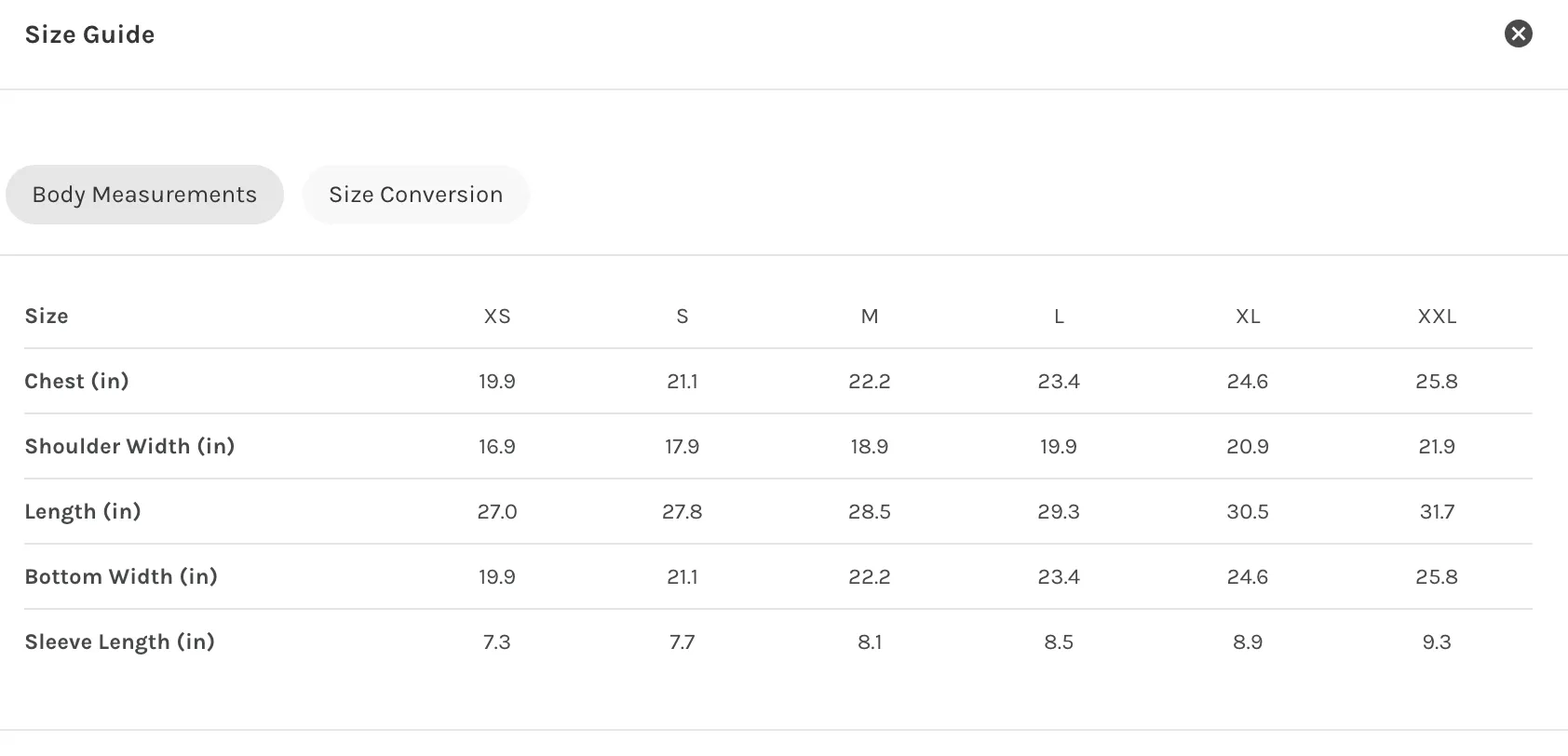The height and width of the screenshot is (756, 1568).
Task: Click the L size column header
Action: click(1059, 317)
